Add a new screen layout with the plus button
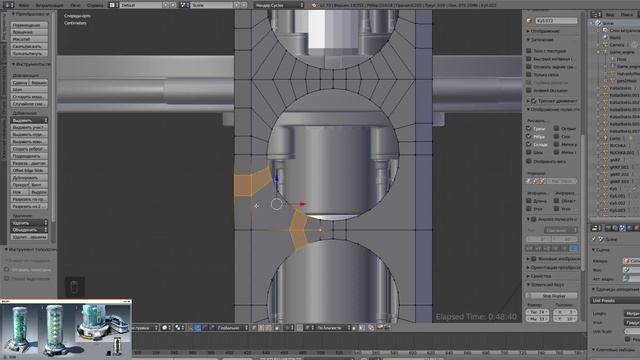The image size is (640, 360). point(166,5)
